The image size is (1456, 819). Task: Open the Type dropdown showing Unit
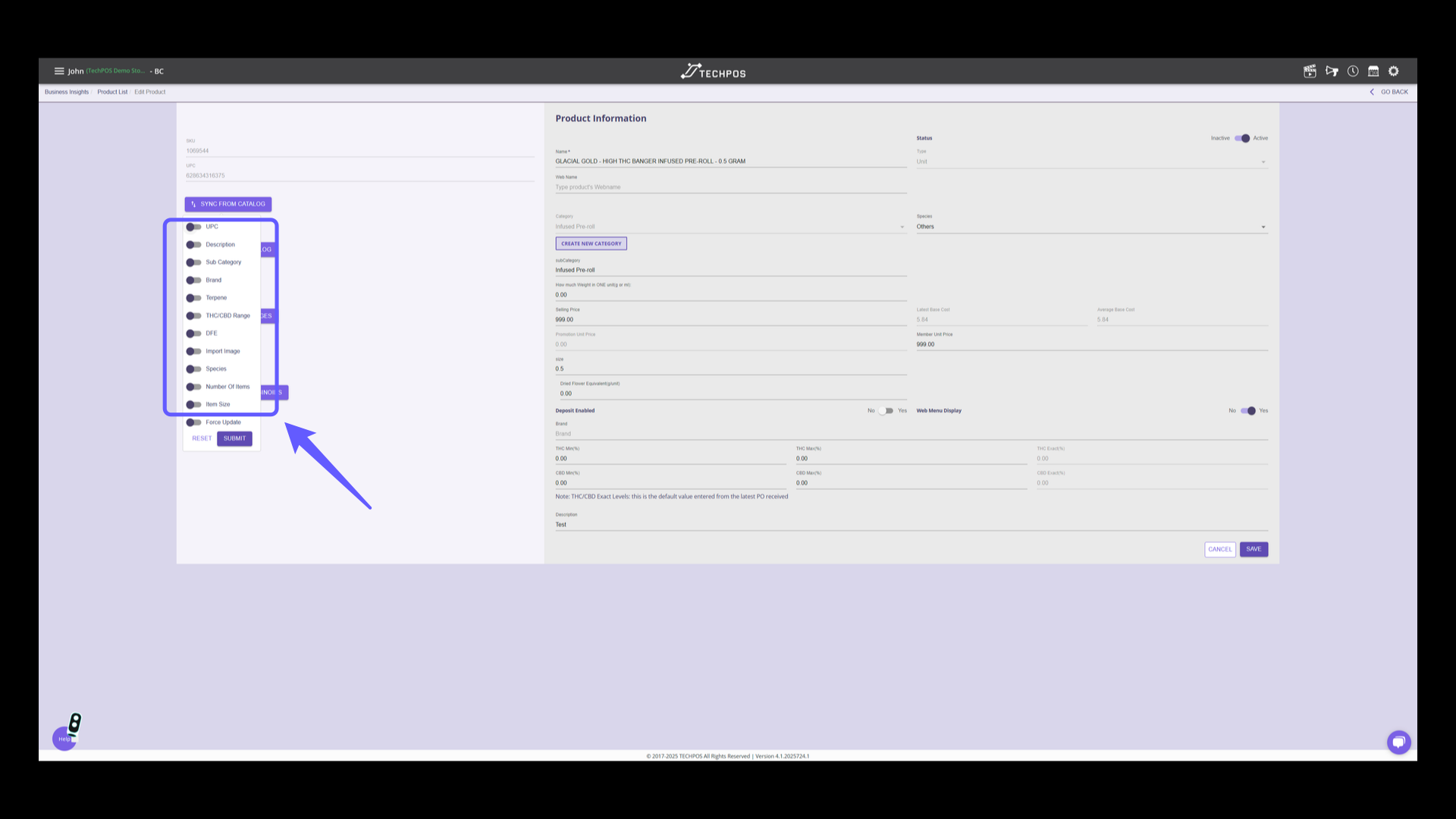1091,162
